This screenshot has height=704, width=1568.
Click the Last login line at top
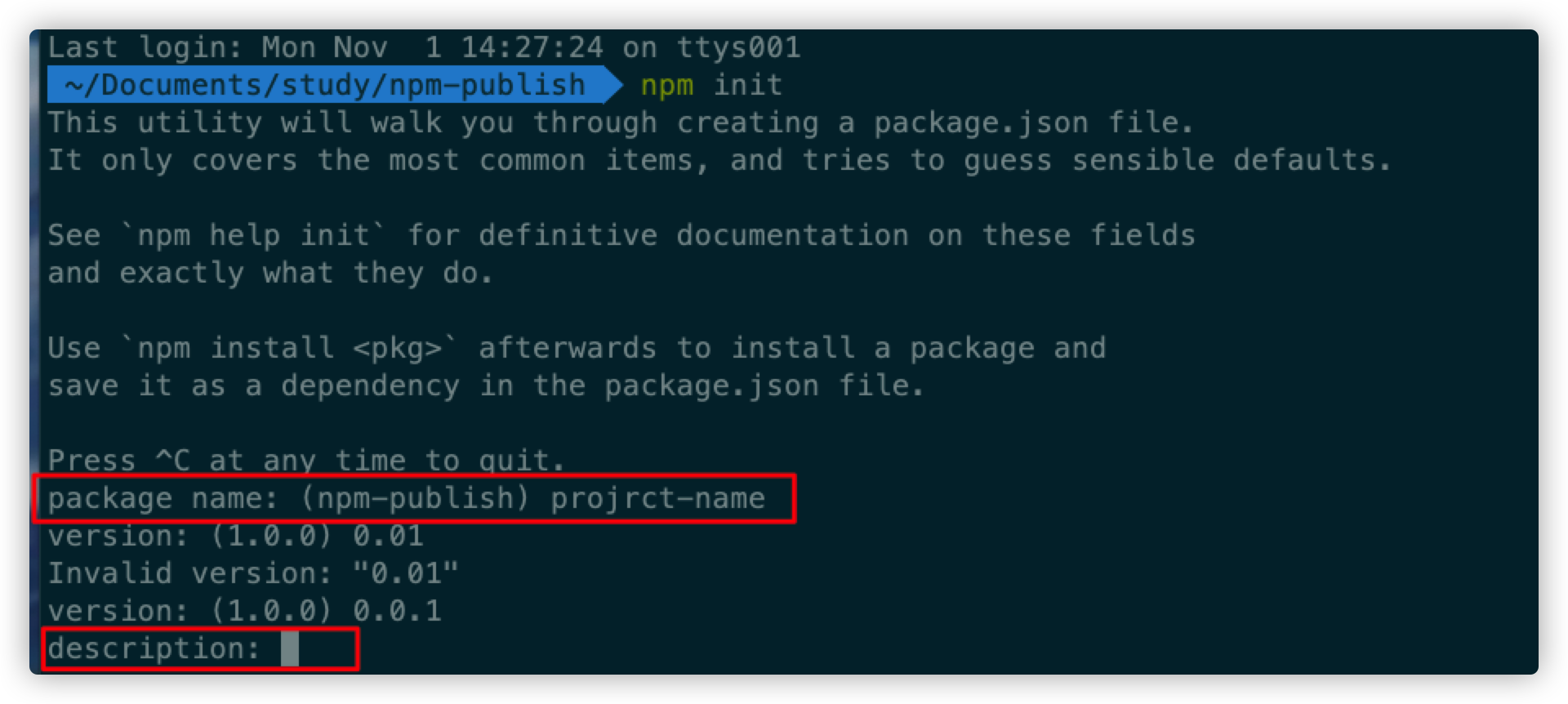[x=425, y=47]
